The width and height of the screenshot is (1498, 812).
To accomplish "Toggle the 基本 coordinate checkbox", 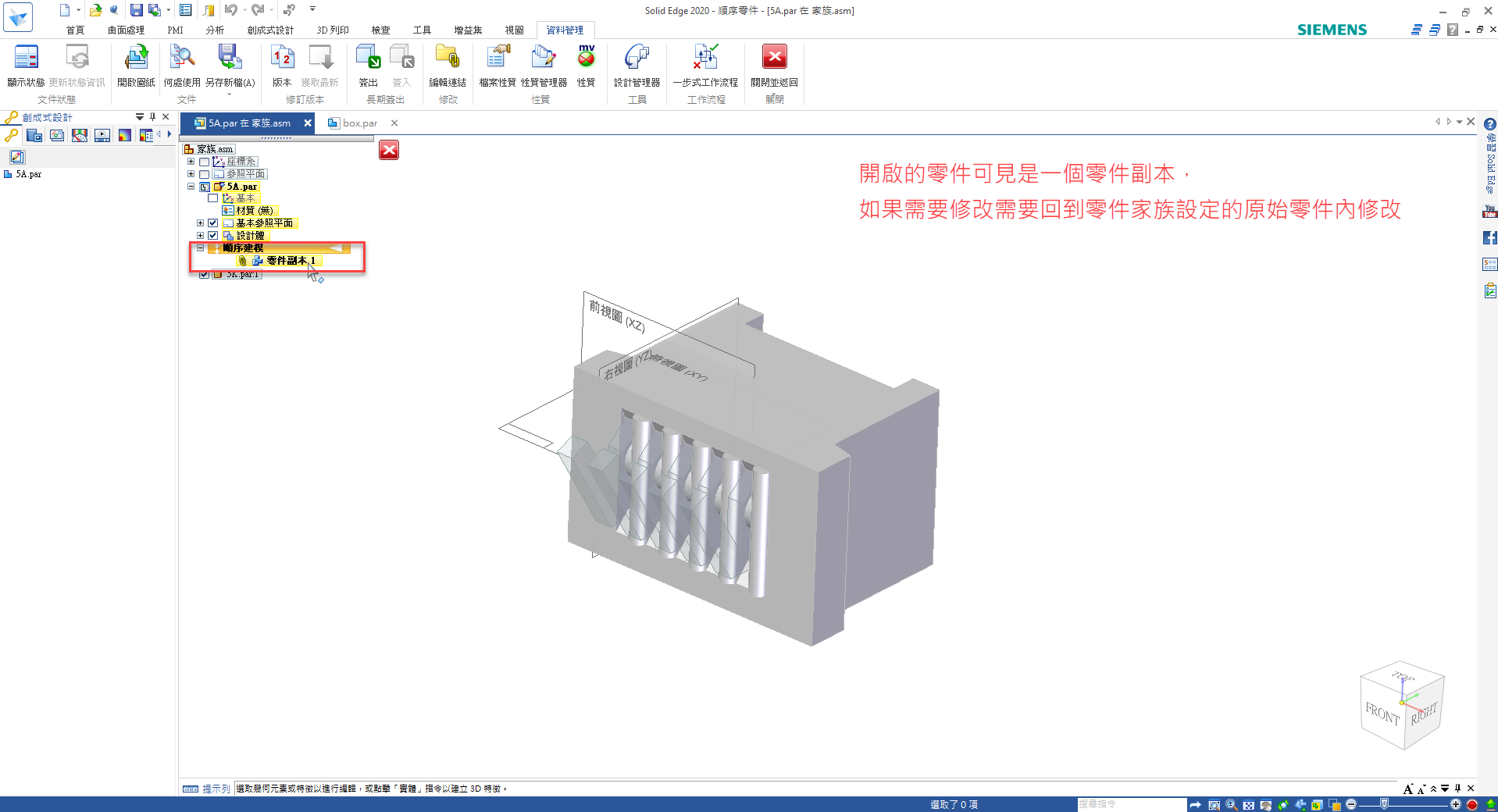I will pyautogui.click(x=212, y=198).
